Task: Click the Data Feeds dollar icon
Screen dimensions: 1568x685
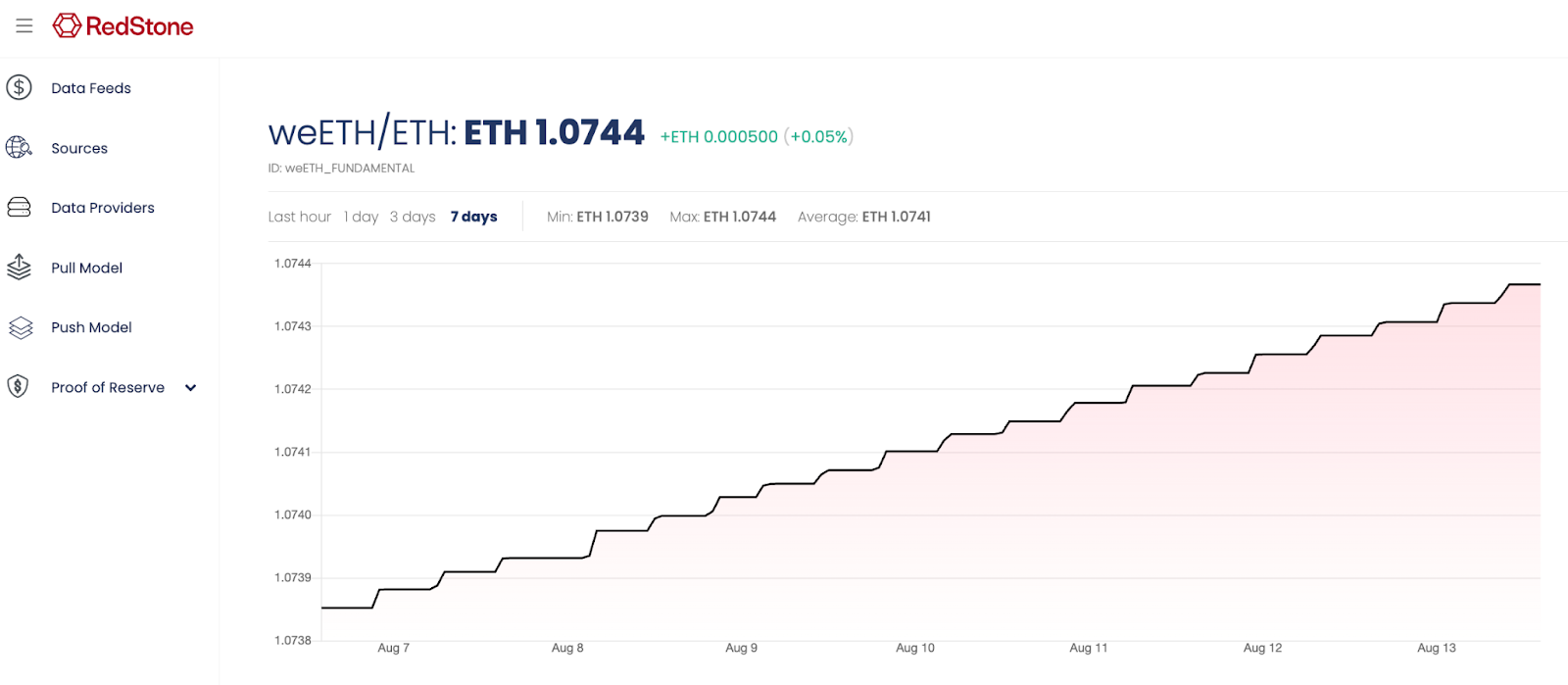Action: (19, 88)
